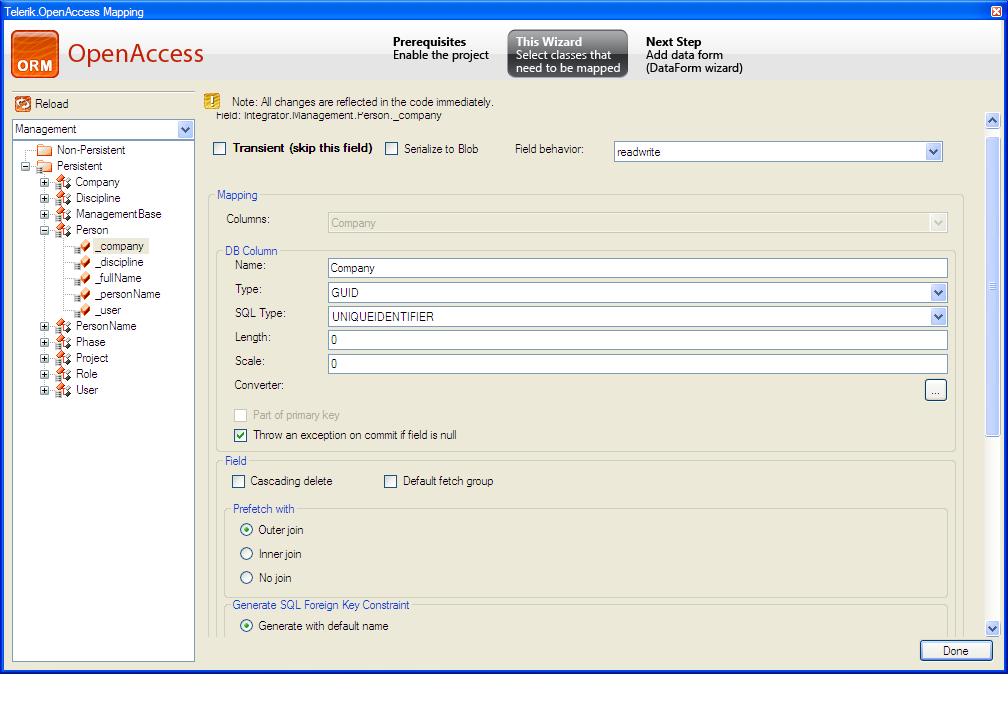Click the Discipline class icon
This screenshot has height=723, width=1008.
63,198
